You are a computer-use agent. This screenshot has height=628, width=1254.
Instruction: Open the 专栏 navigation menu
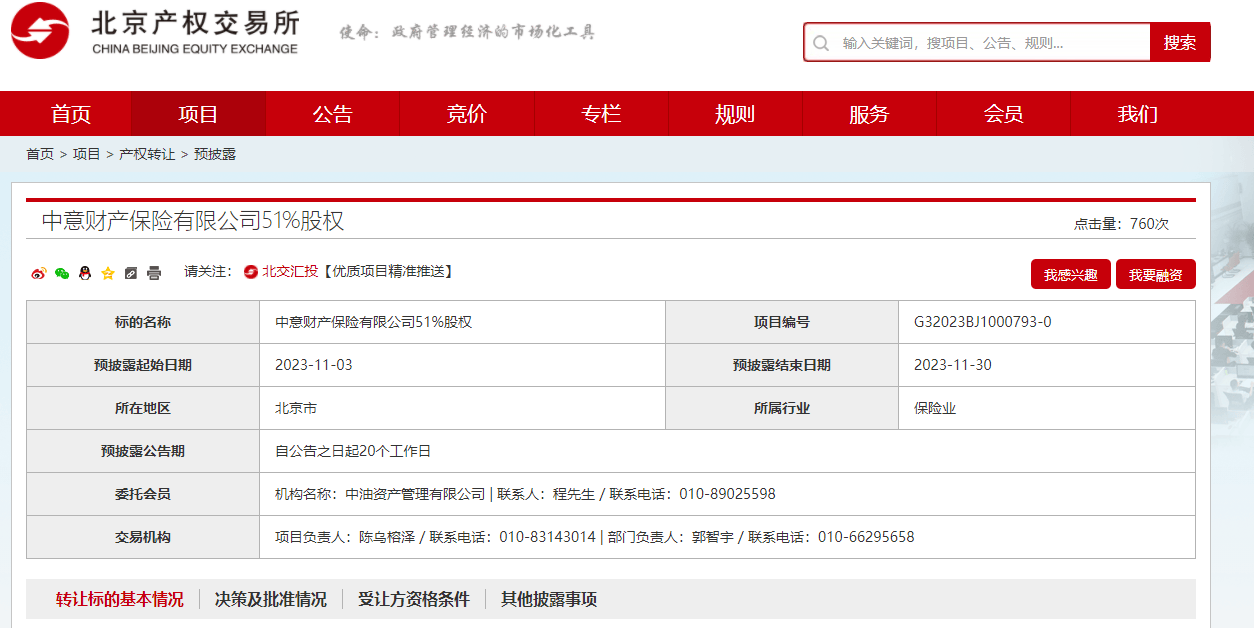click(601, 114)
